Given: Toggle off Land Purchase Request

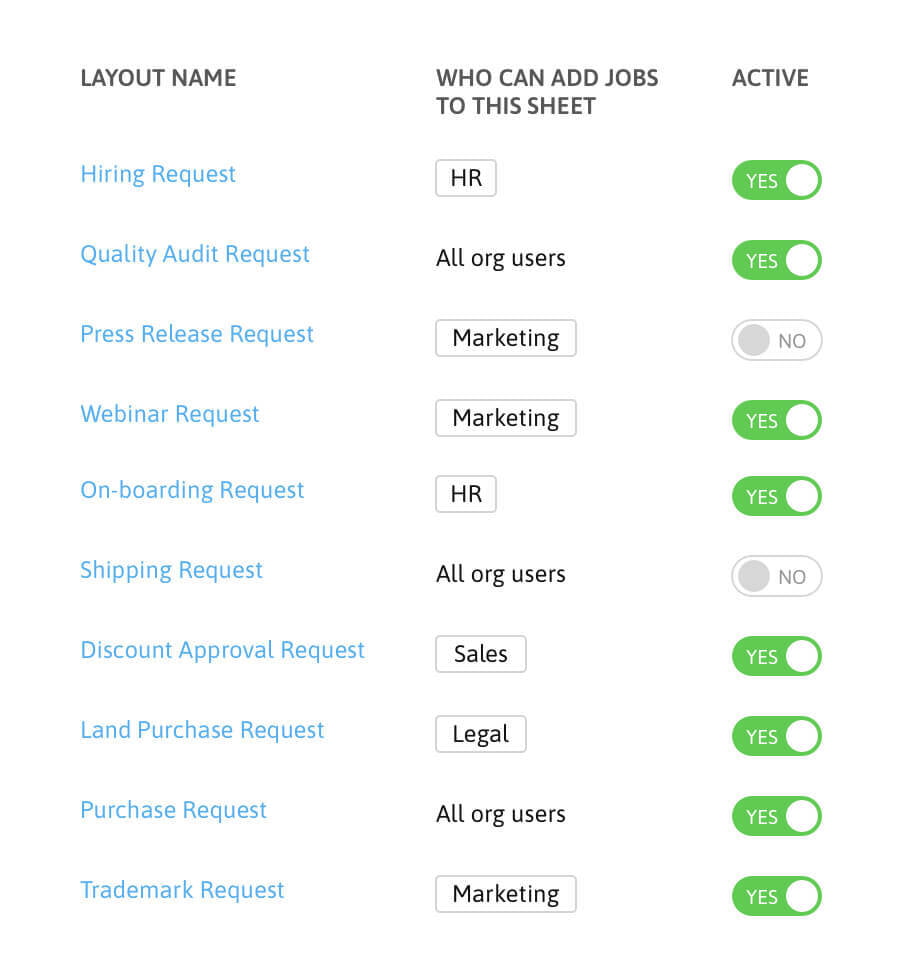Looking at the screenshot, I should click(x=776, y=737).
